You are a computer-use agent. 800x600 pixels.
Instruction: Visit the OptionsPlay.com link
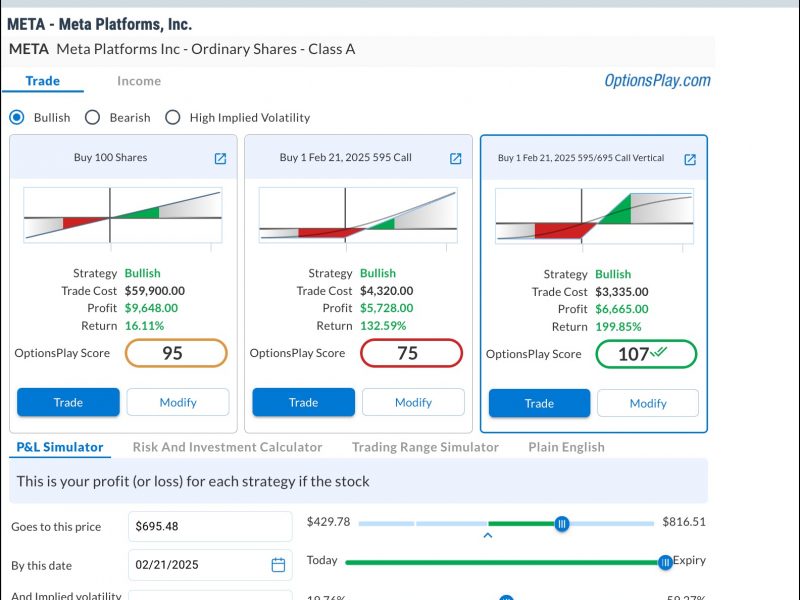coord(657,81)
